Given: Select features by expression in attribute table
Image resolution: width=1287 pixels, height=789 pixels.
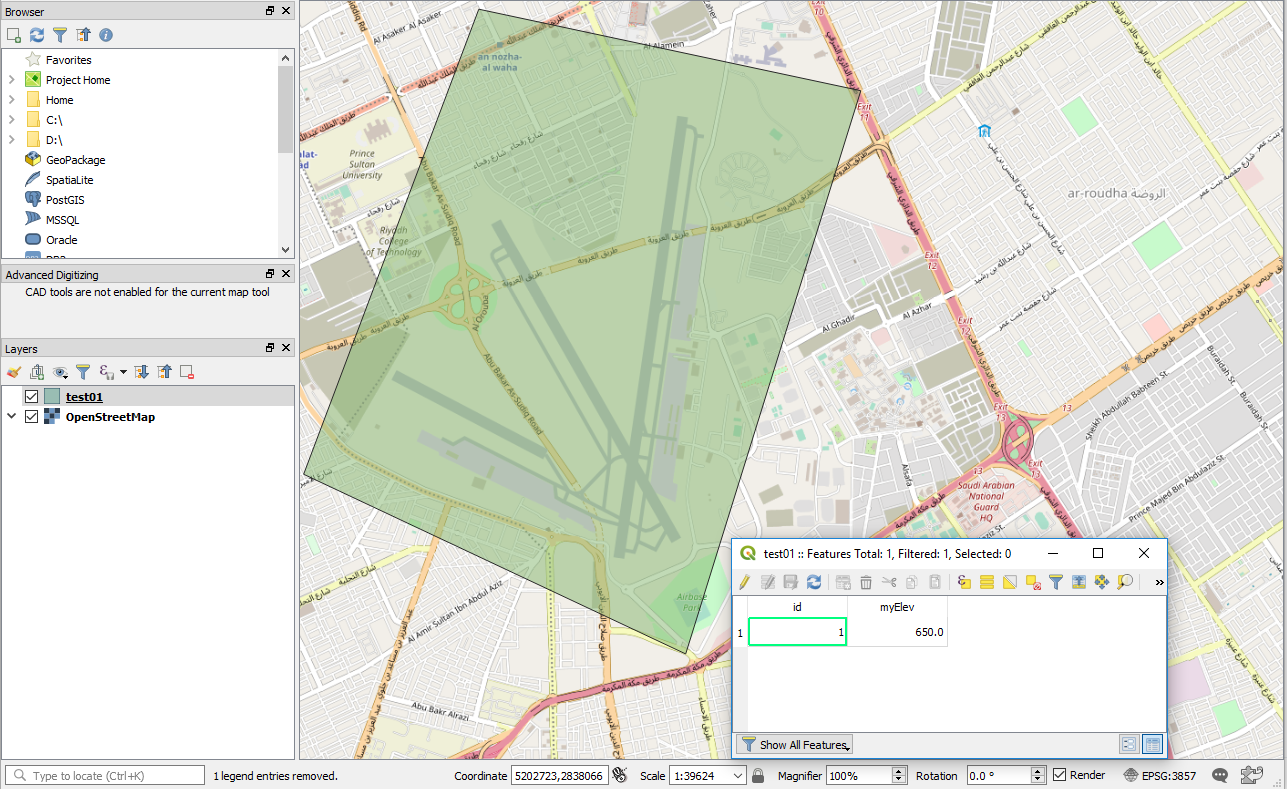Looking at the screenshot, I should (962, 581).
